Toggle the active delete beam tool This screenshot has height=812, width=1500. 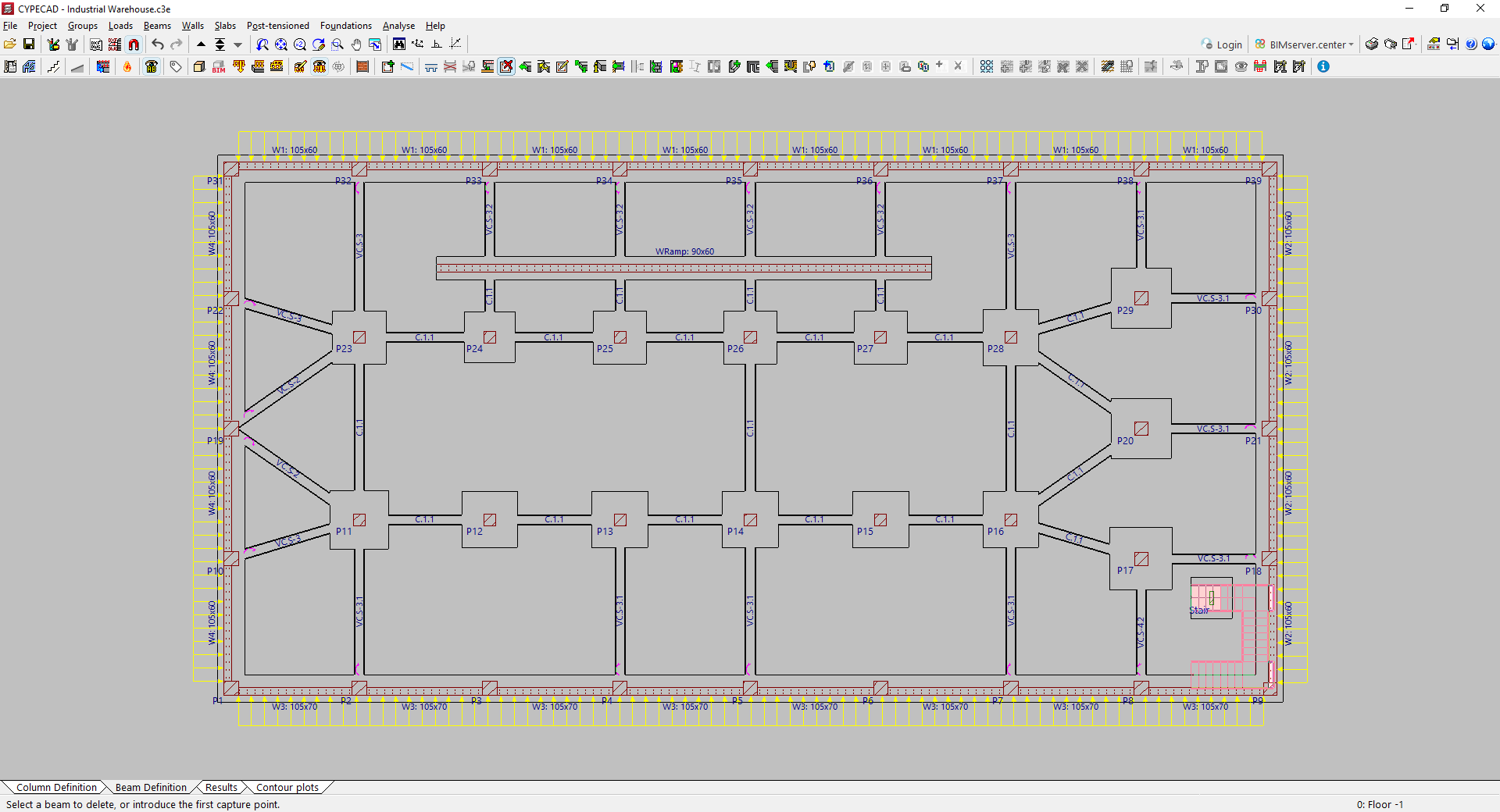pos(506,67)
